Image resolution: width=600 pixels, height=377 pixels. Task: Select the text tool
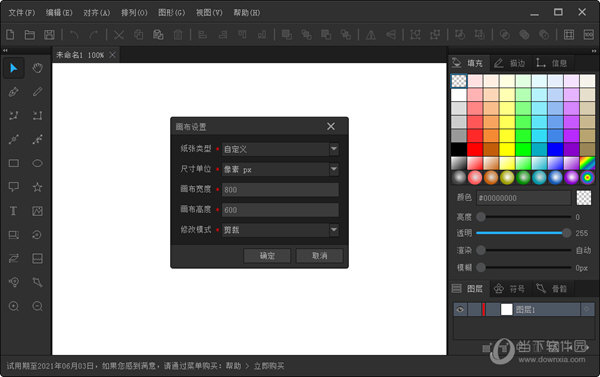coord(14,211)
